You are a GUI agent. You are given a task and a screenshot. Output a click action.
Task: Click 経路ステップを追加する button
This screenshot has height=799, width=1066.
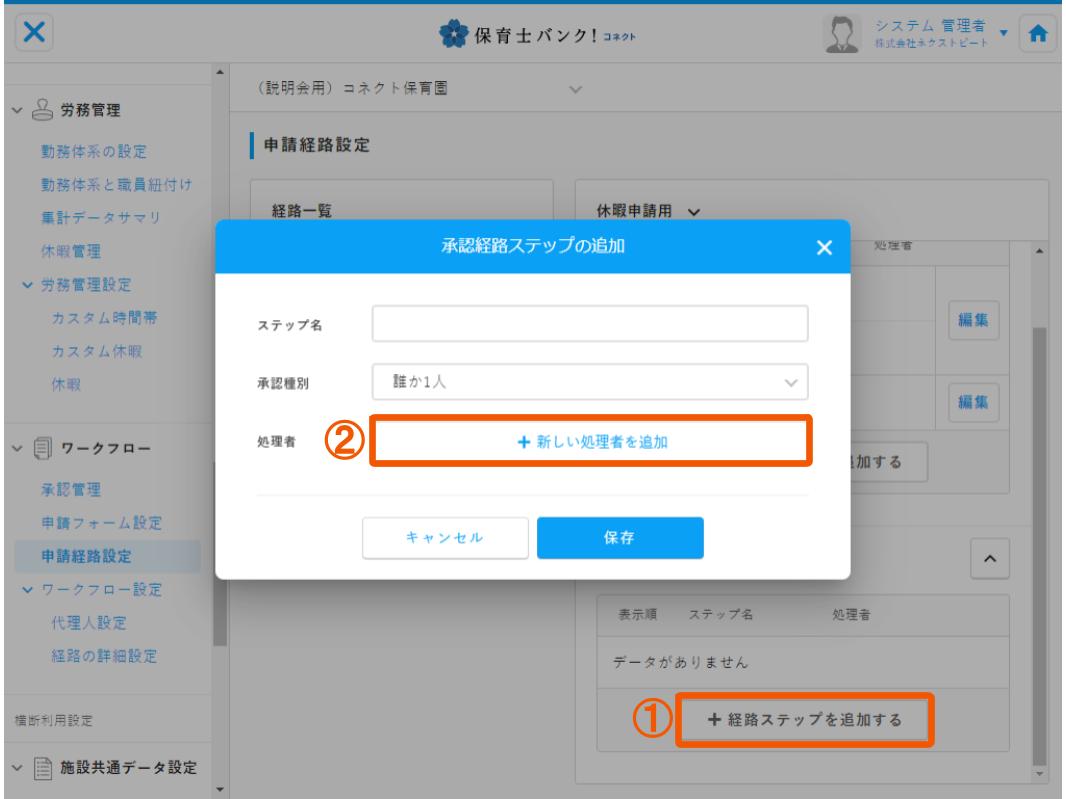coord(807,719)
